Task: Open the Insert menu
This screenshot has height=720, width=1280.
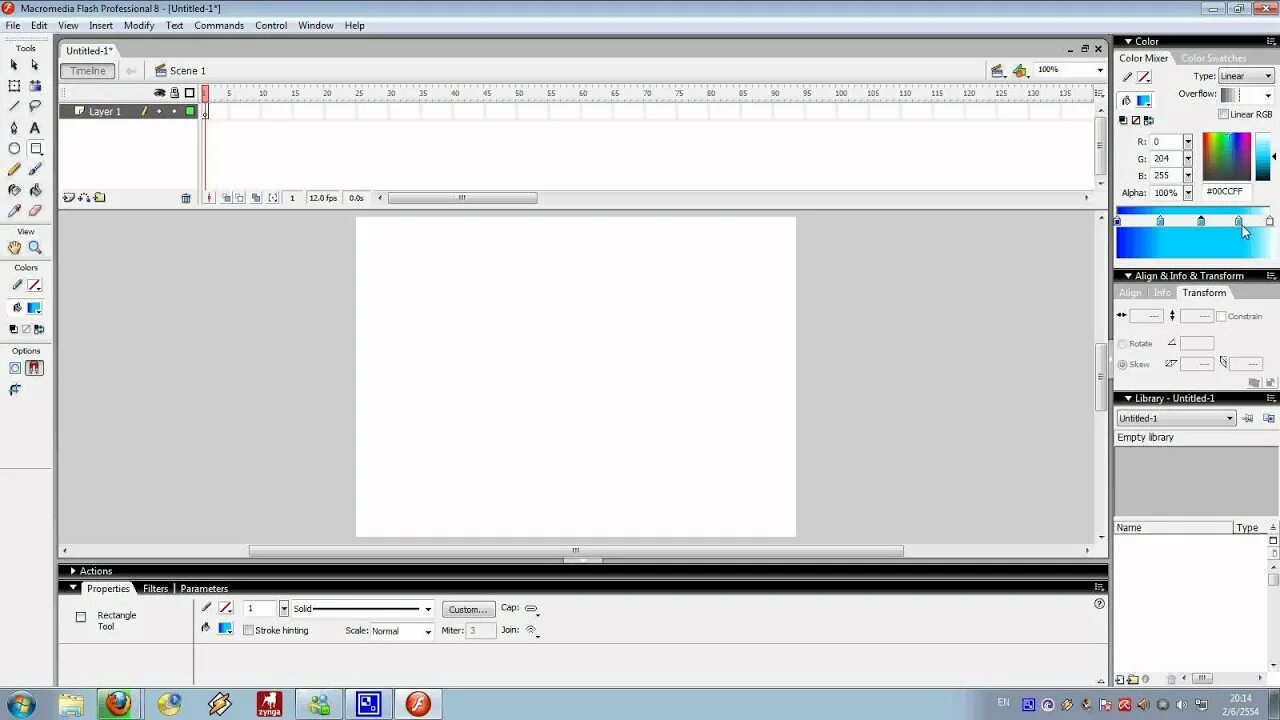Action: tap(101, 26)
